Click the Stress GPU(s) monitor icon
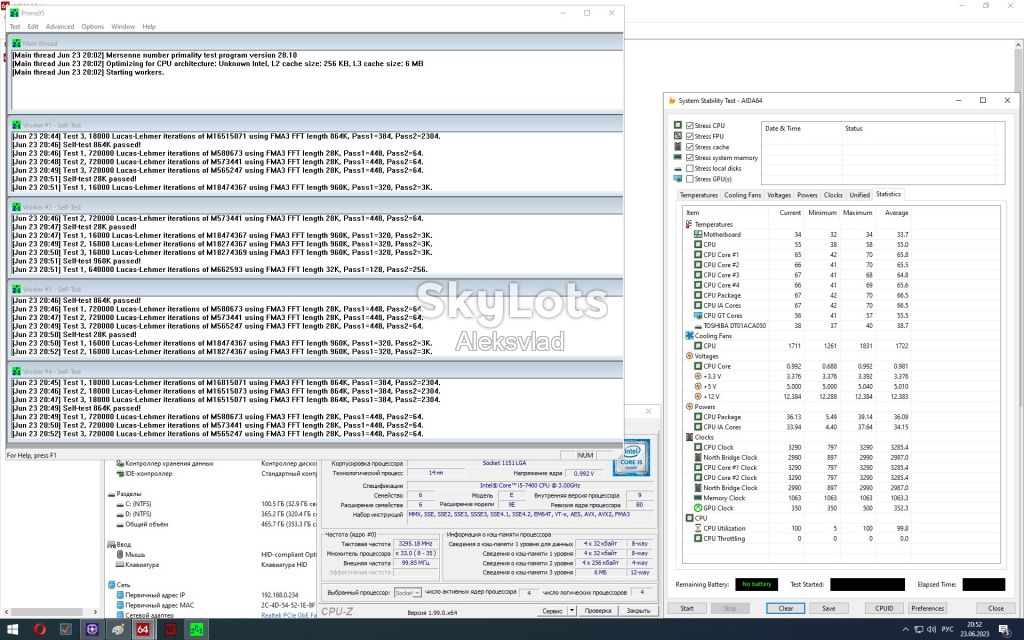This screenshot has height=640, width=1024. pos(678,179)
